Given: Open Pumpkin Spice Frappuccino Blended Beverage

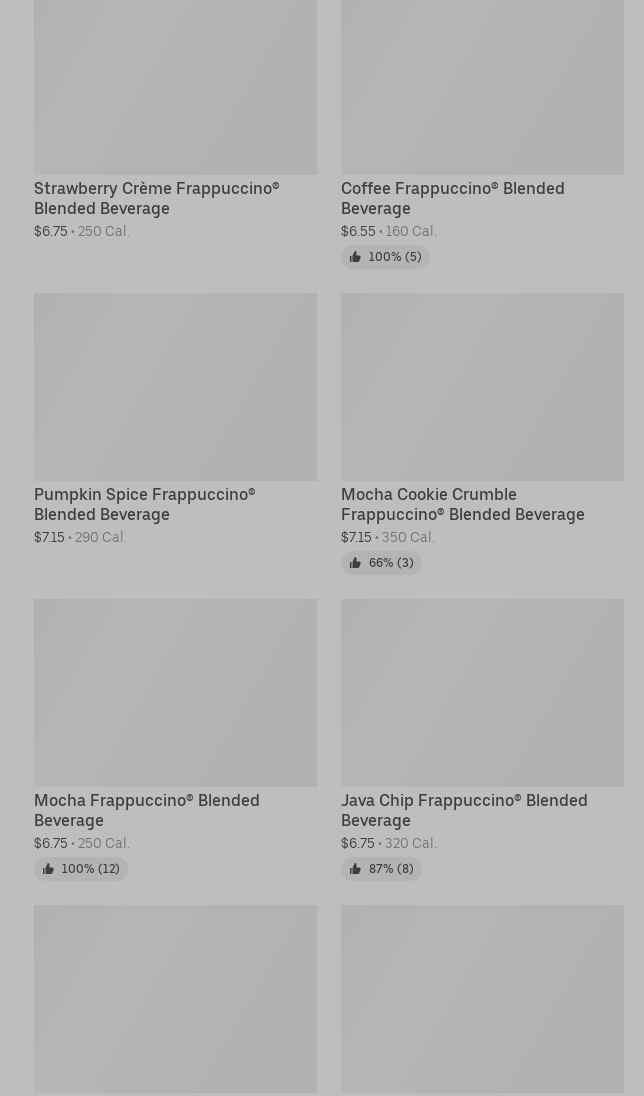Looking at the screenshot, I should 144,504.
